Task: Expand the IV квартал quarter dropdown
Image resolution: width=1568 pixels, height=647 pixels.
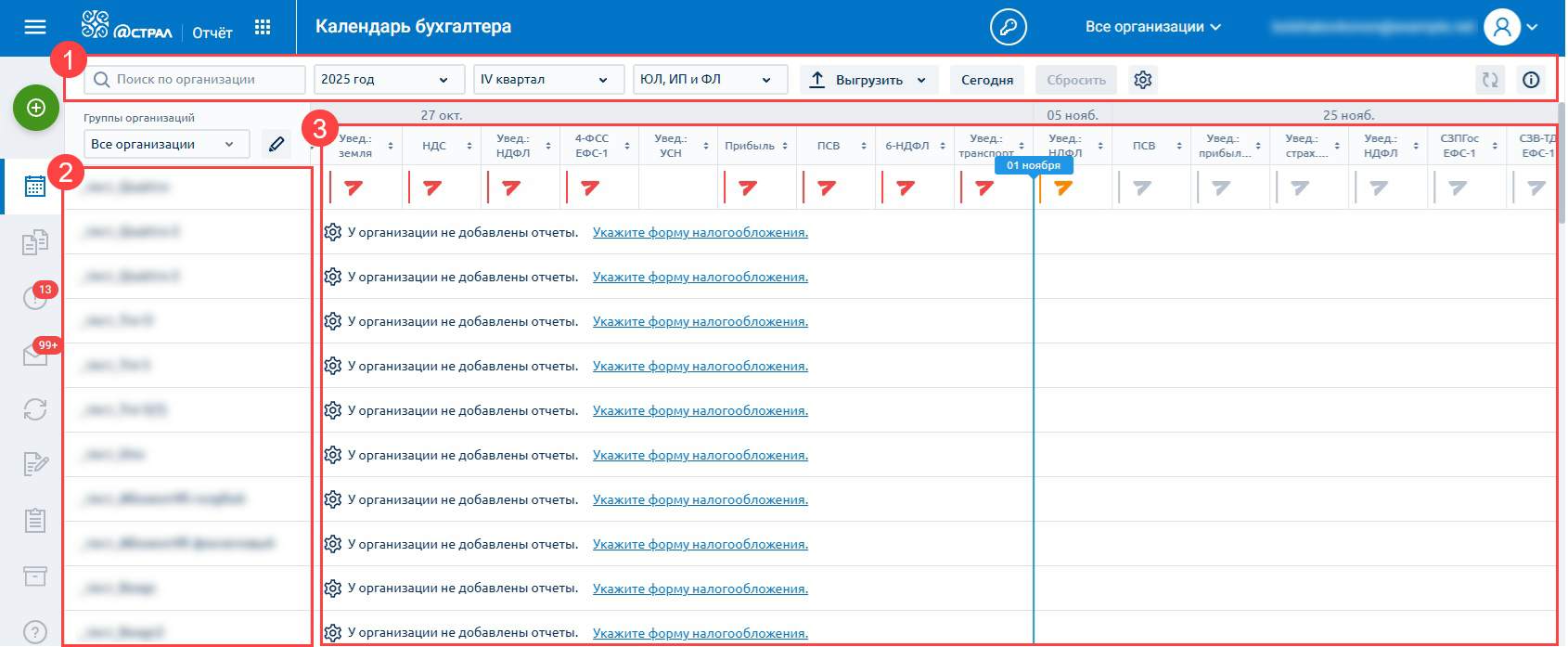Action: click(544, 80)
